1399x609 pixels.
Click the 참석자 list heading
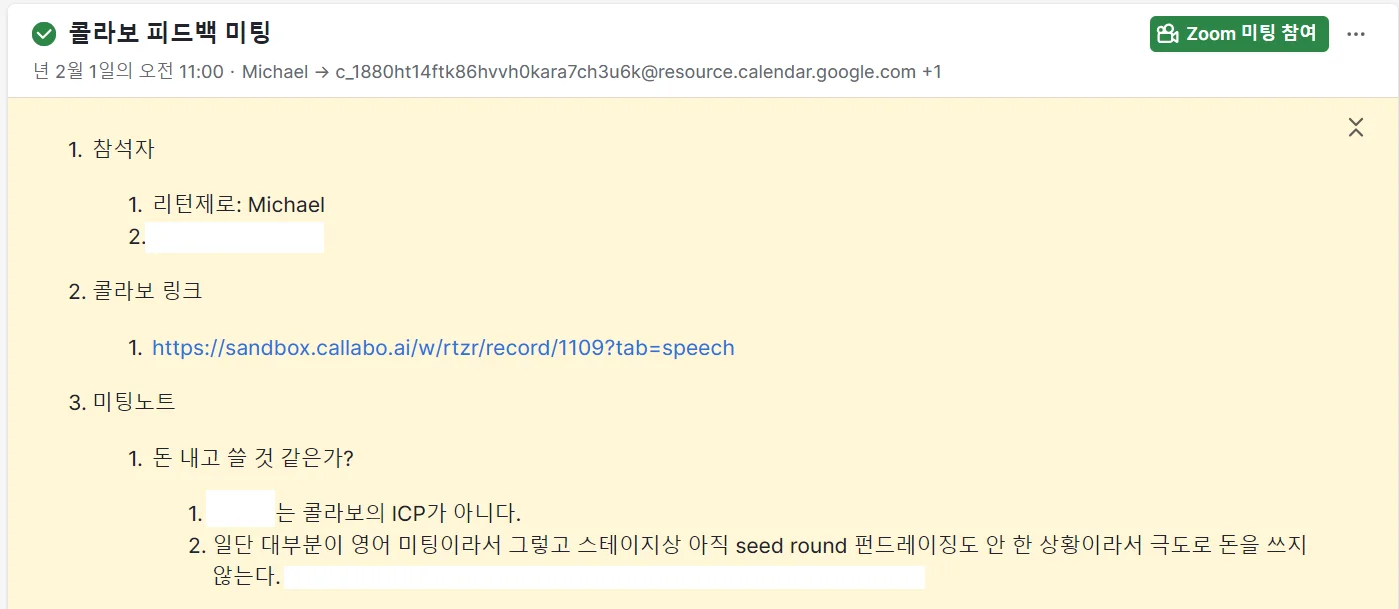[x=124, y=150]
